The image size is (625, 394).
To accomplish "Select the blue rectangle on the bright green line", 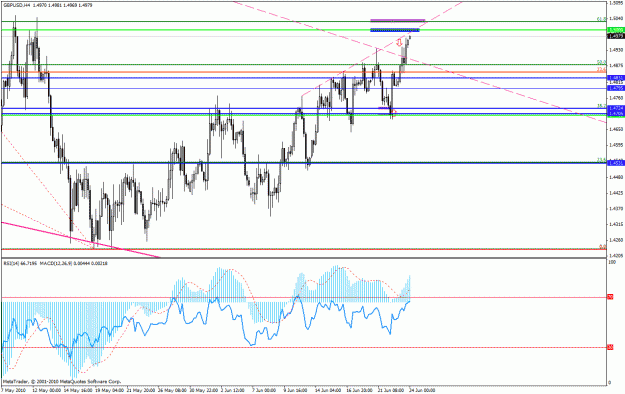I will (395, 30).
